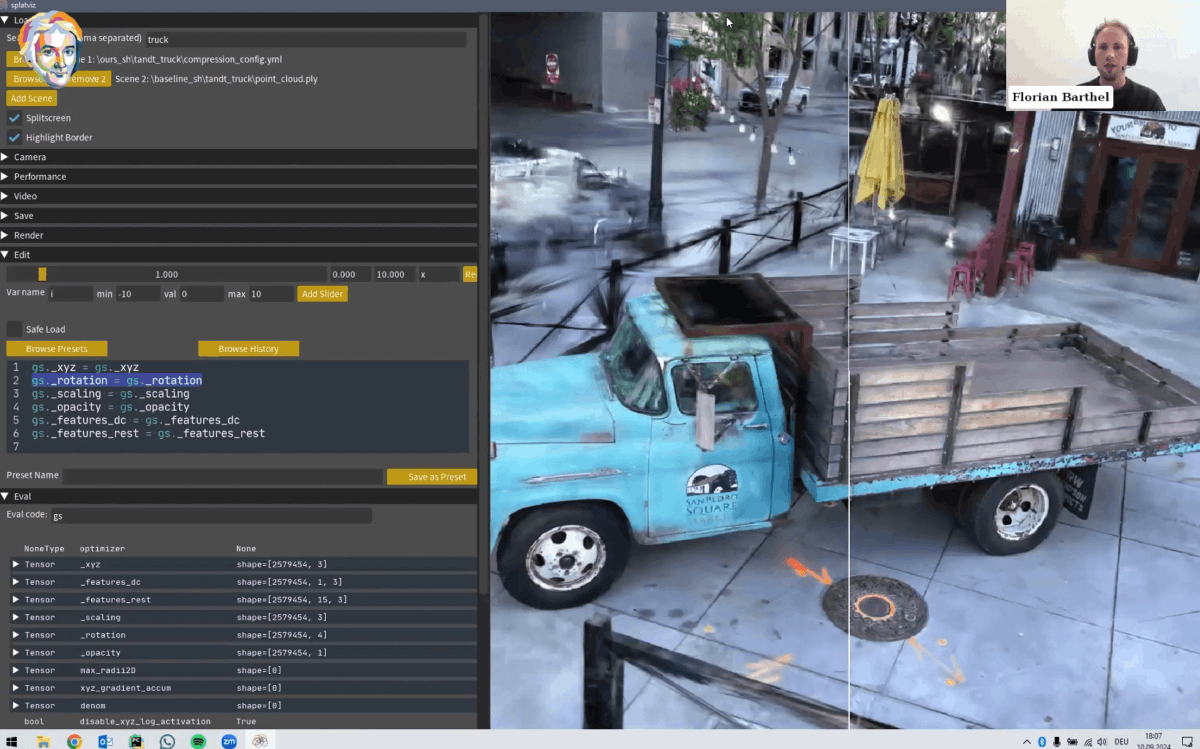Launch Google Chrome from the taskbar
Viewport: 1200px width, 749px height.
point(74,741)
